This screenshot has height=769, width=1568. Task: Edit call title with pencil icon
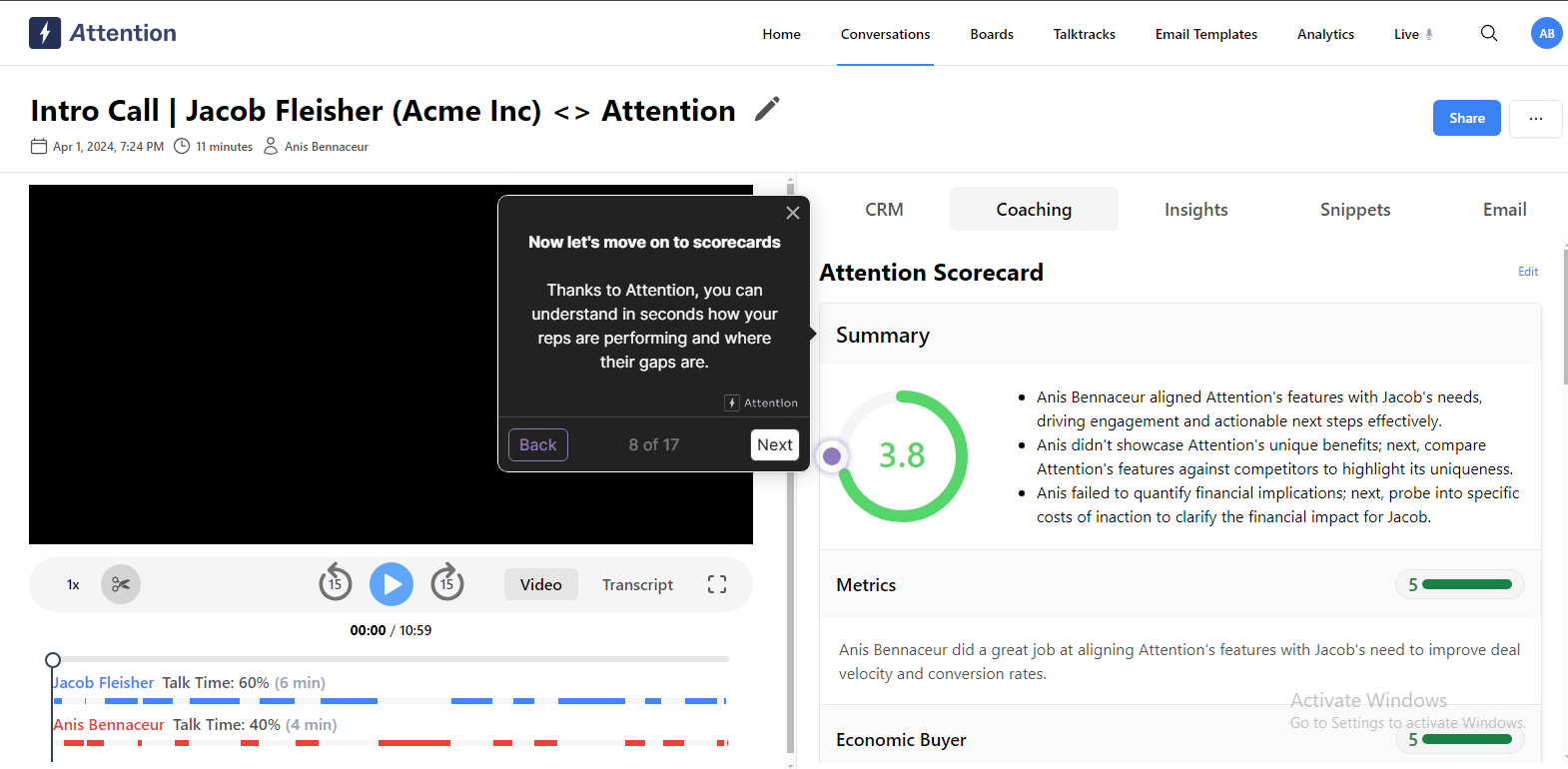pyautogui.click(x=767, y=109)
